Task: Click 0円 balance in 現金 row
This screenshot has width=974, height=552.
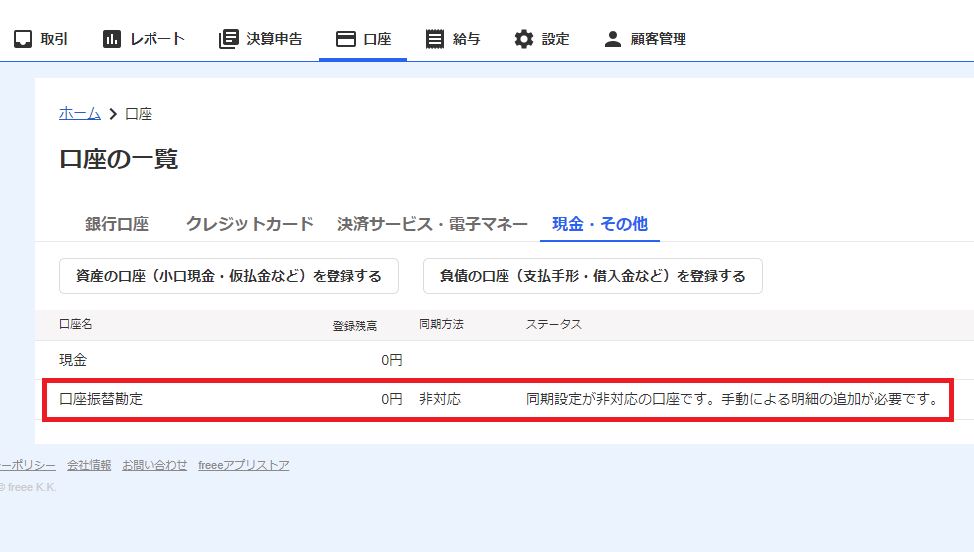Action: coord(391,360)
